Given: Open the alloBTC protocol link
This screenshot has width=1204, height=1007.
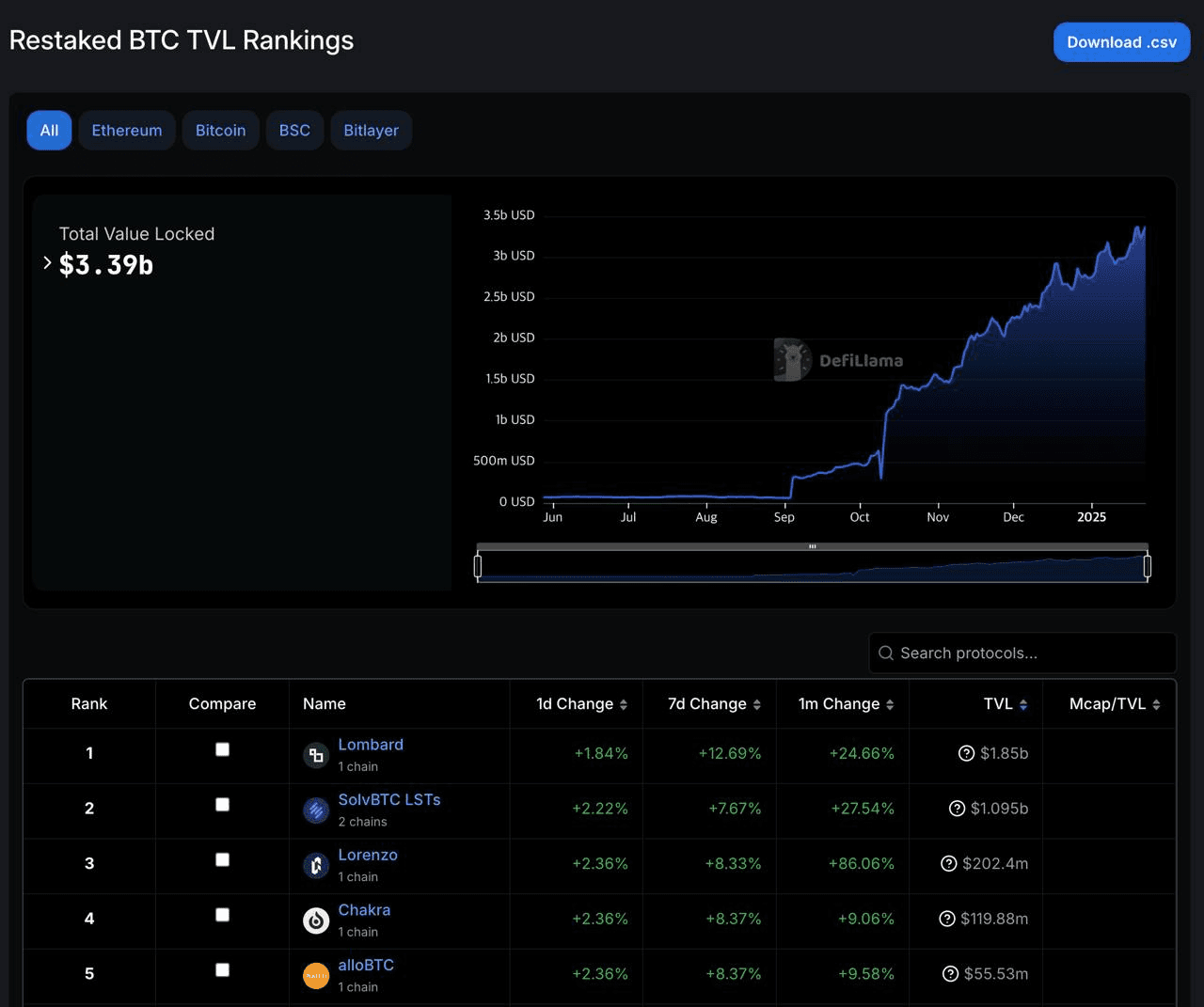Looking at the screenshot, I should [366, 965].
